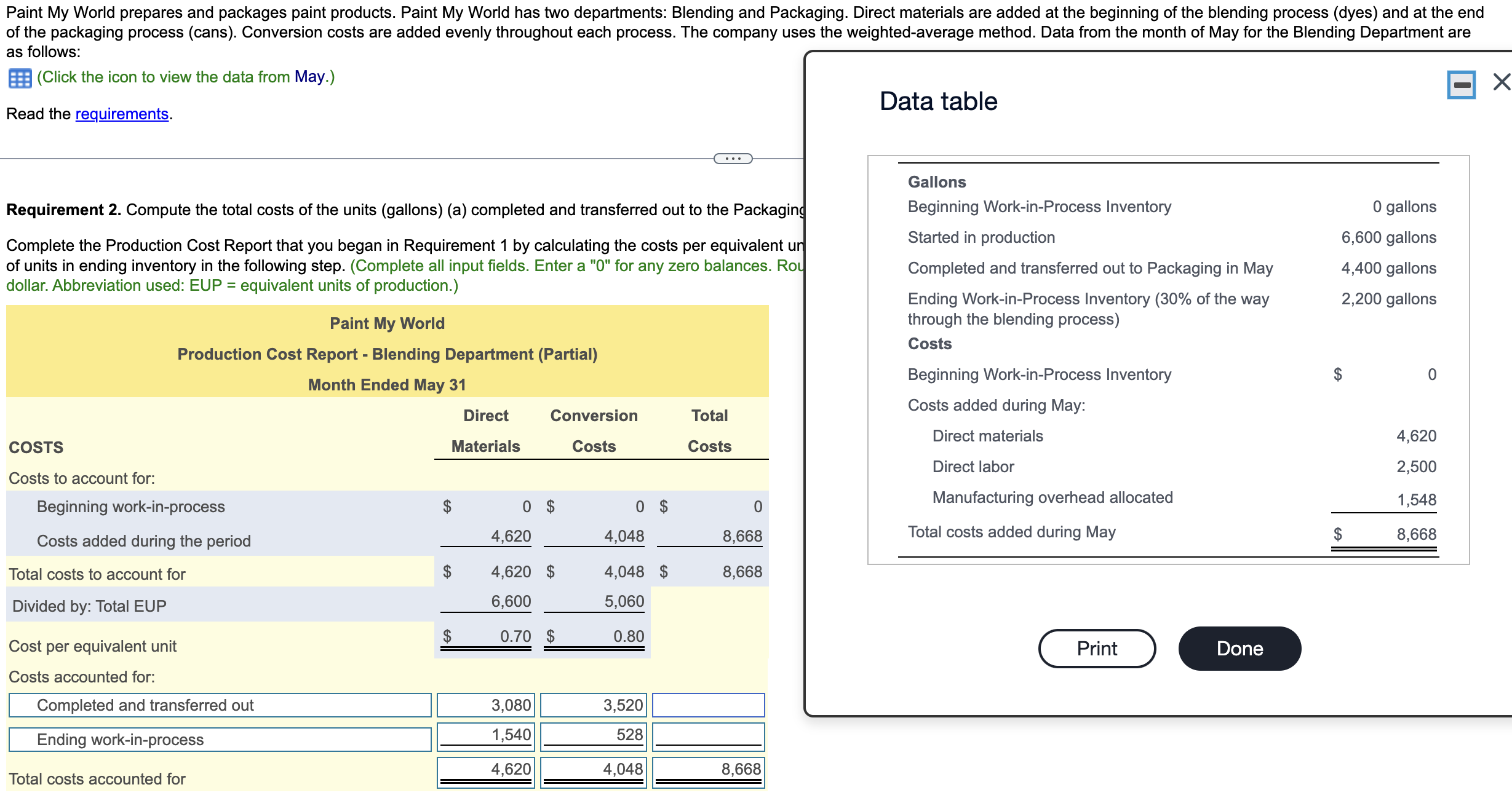This screenshot has height=798, width=1512.
Task: Select the 528 ending work-in-process conversion field
Action: [592, 735]
